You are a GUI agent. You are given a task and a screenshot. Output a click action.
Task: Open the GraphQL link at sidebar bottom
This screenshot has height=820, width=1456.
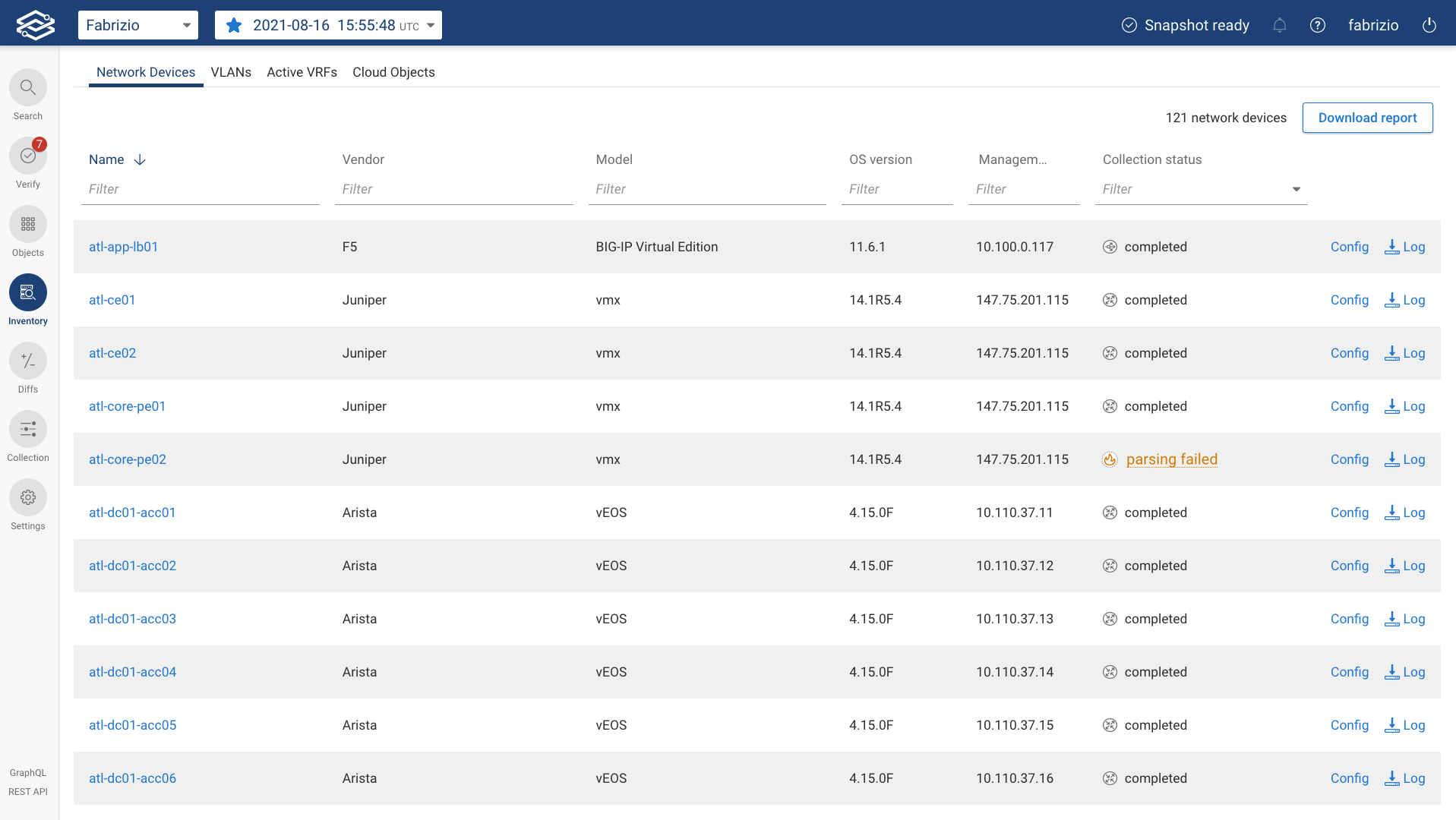(27, 772)
